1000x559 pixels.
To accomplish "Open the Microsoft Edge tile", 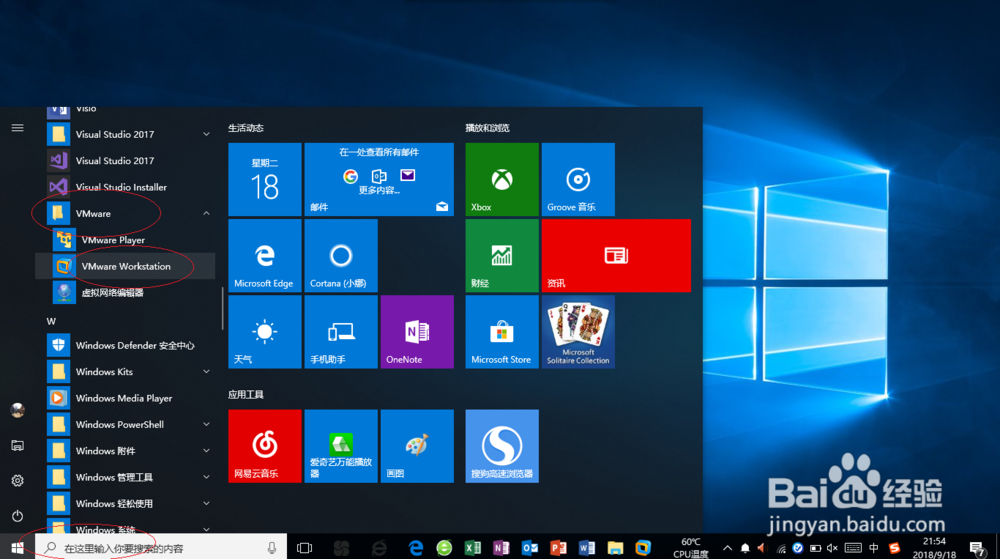I will 265,256.
